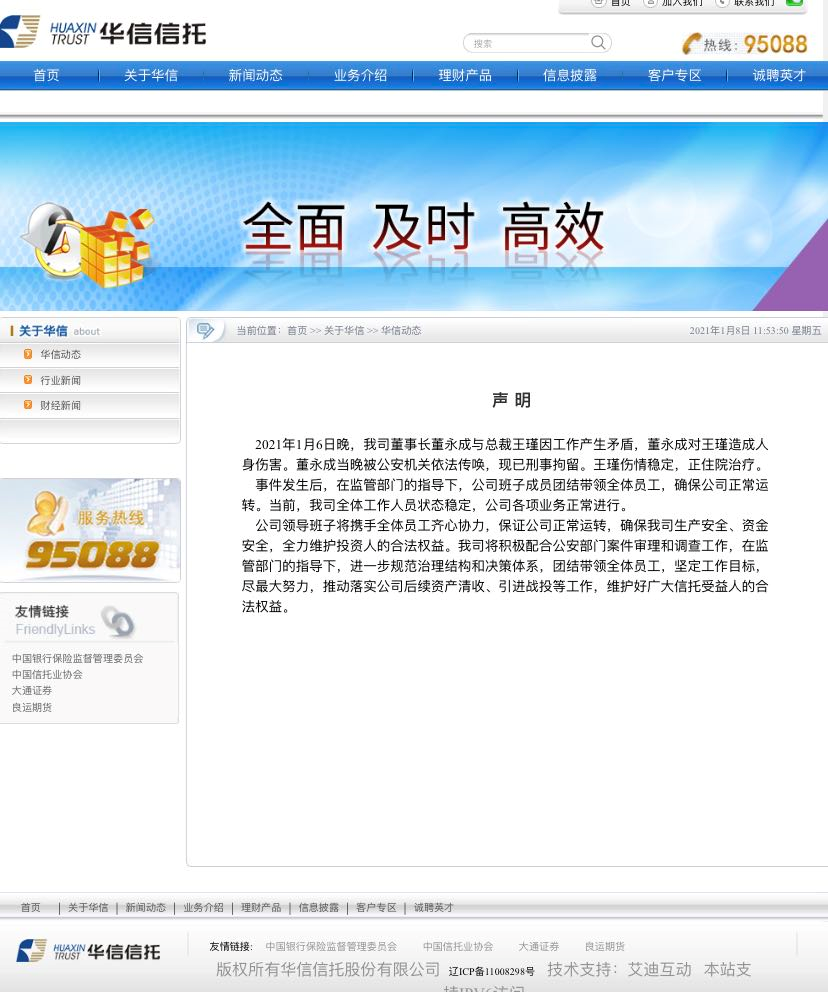Screen dimensions: 828x992
Task: Click the home icon beside 首页 in top bar
Action: (598, 3)
